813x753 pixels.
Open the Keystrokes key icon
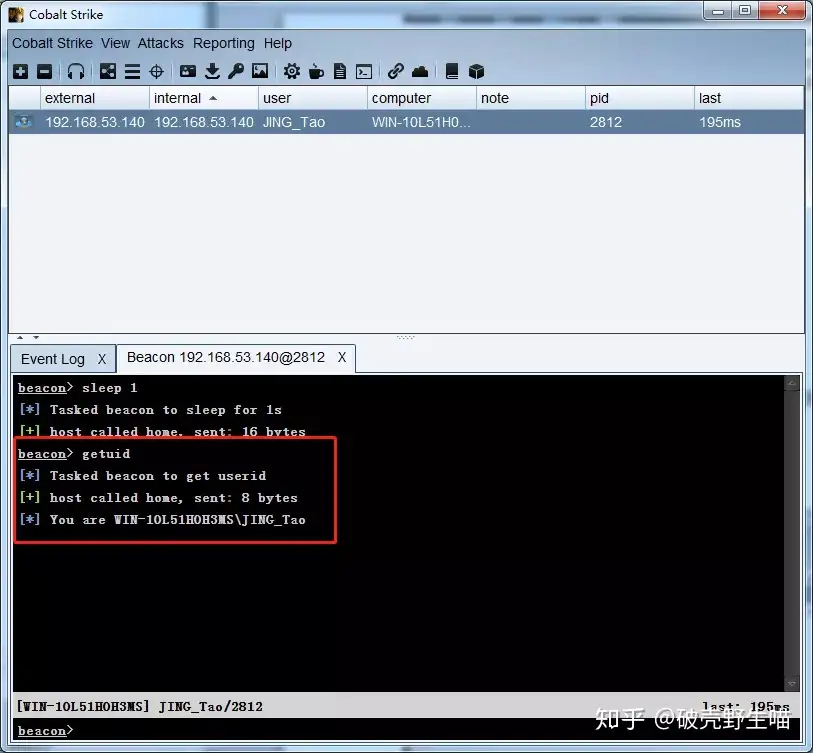pyautogui.click(x=236, y=71)
